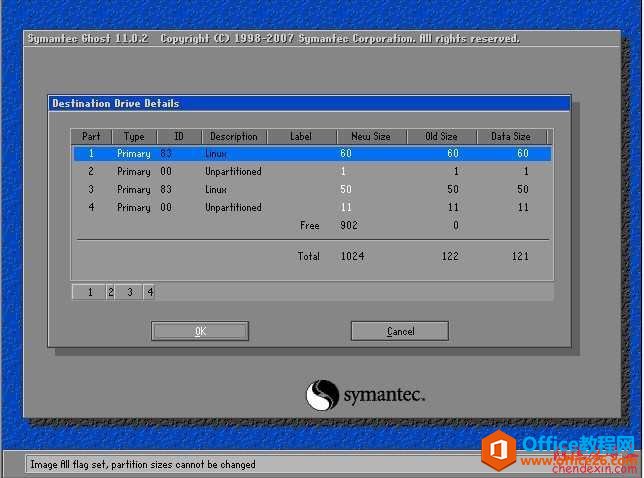Click segment 3 in partition layout bar
Screen dimensions: 644x478
(x=129, y=292)
